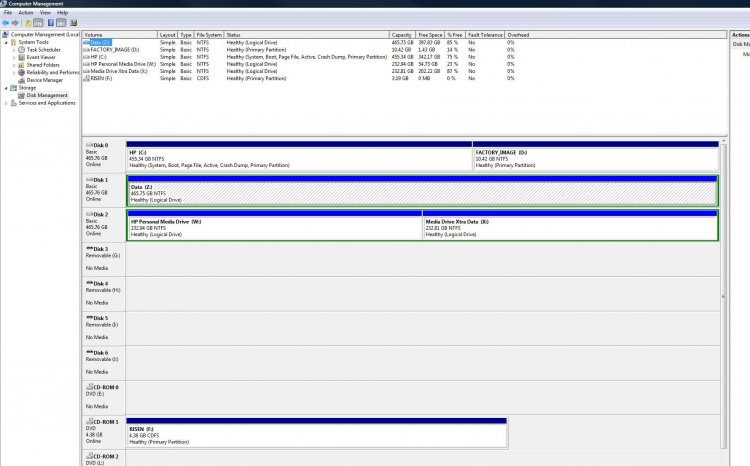This screenshot has width=750, height=466.
Task: Click the Forward arrow in the toolbar
Action: (x=17, y=22)
